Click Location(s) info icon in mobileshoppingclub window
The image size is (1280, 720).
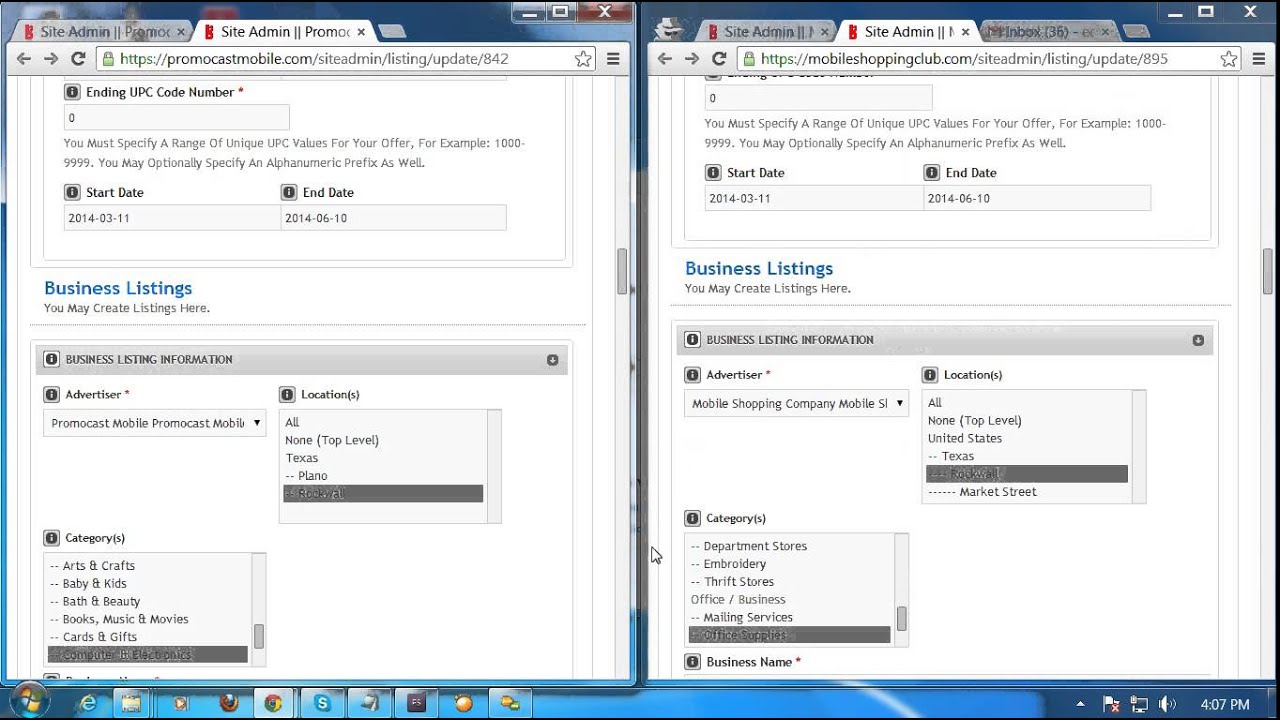[930, 375]
